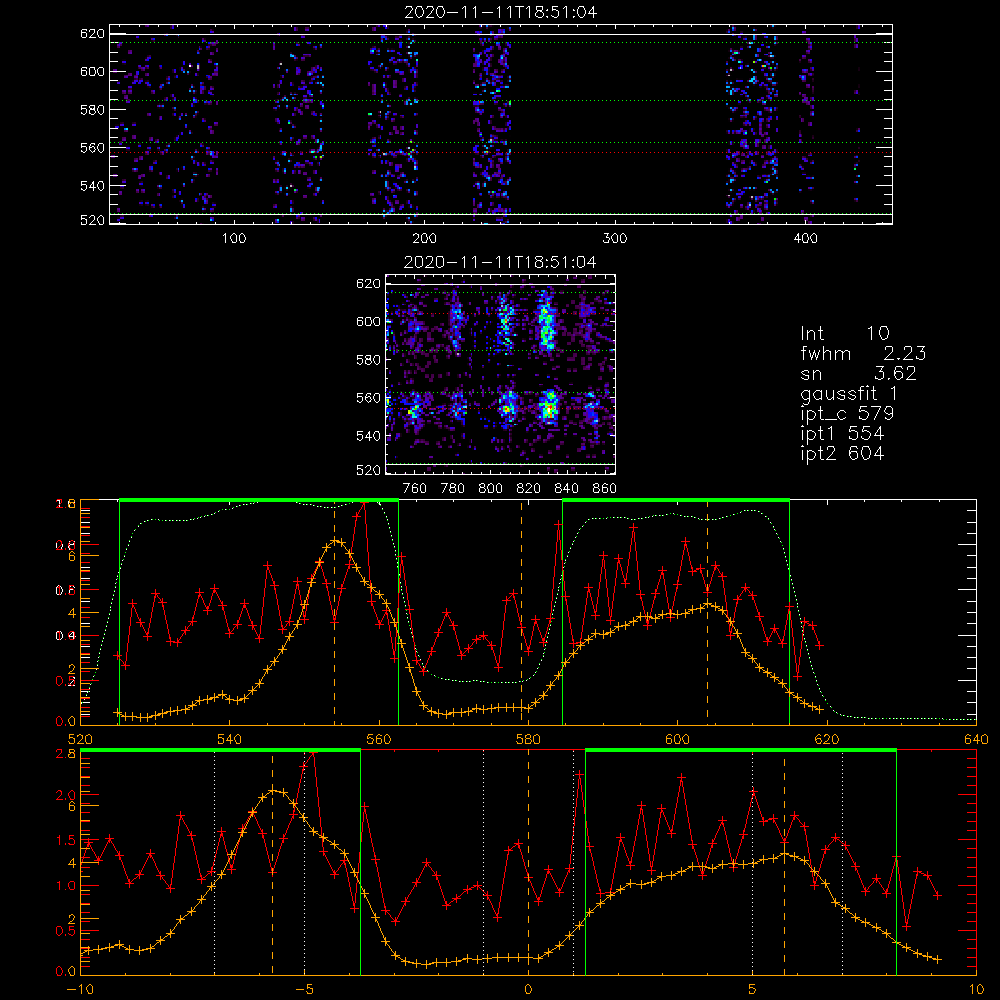Click the wide top spectral image panel
Viewport: 1000px width, 1000px height.
click(501, 124)
